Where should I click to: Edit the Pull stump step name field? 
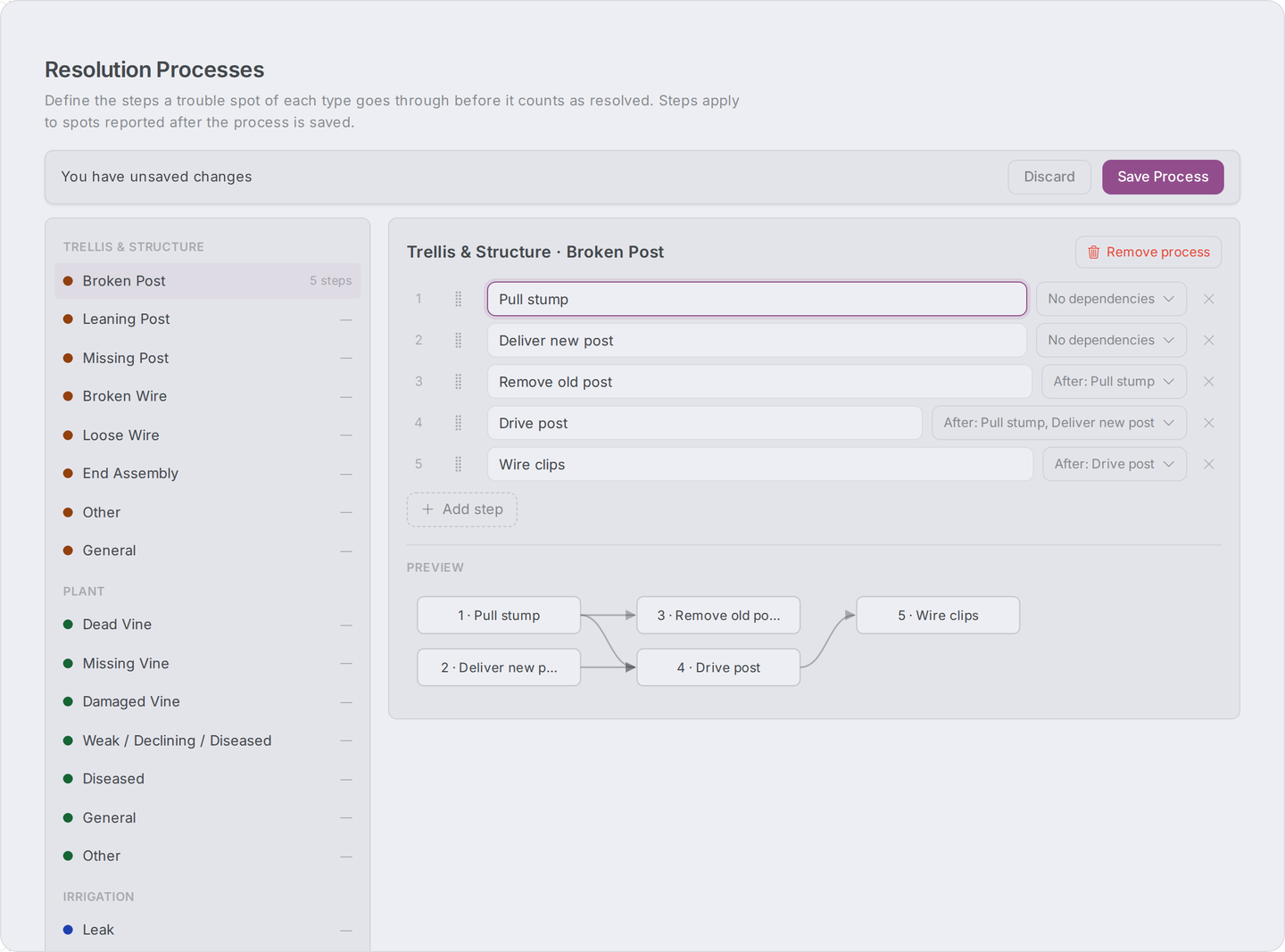point(757,299)
